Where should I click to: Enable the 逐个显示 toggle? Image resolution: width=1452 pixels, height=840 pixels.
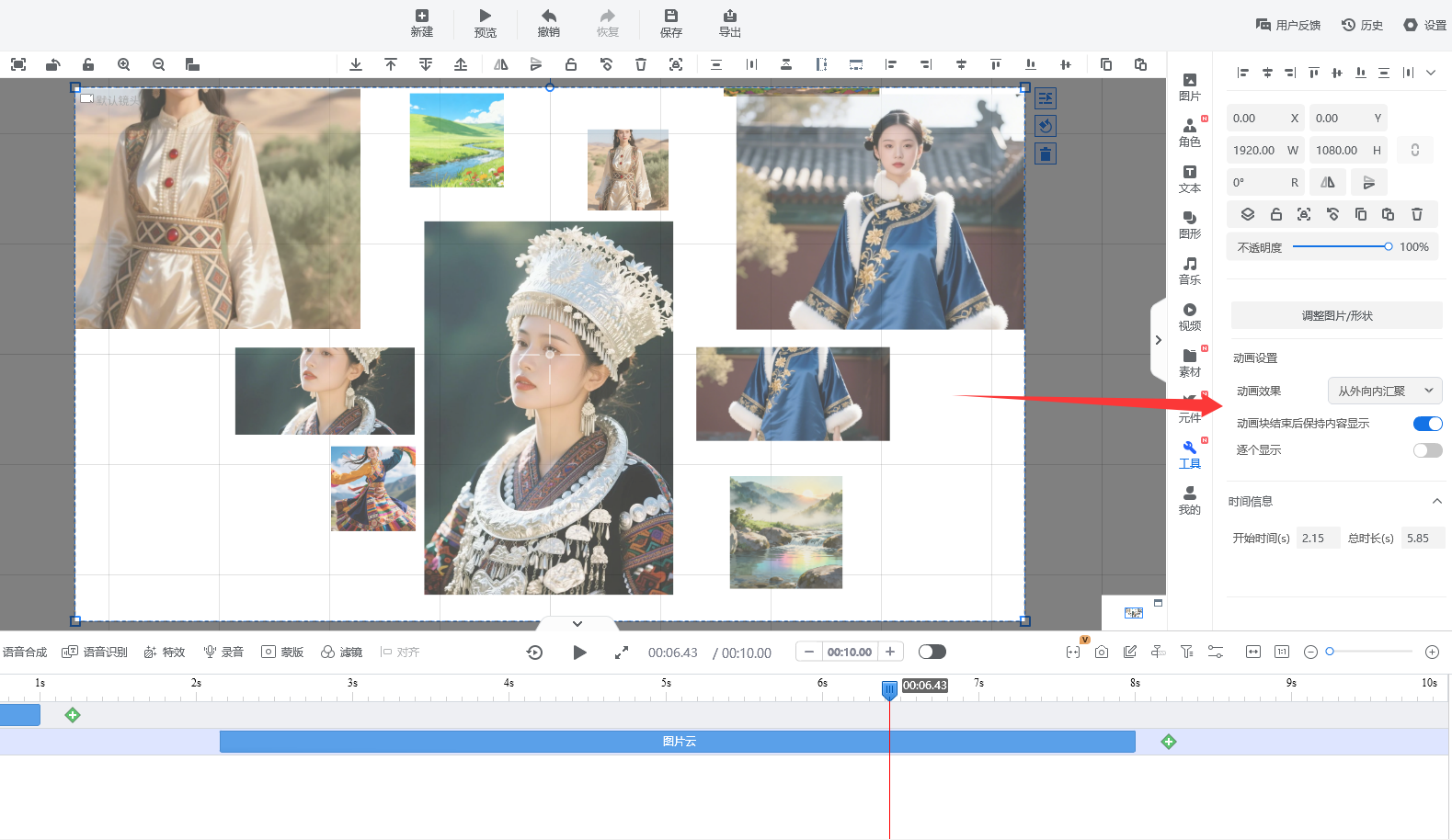point(1427,450)
